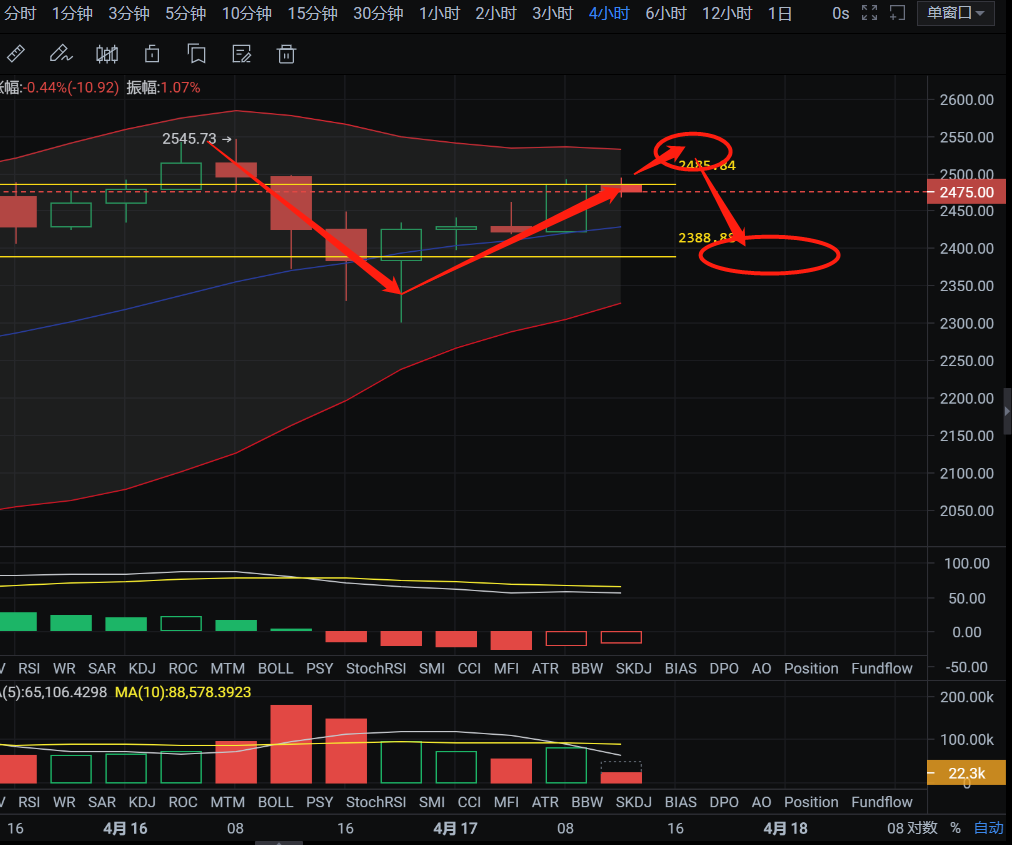Select the 5分钟 interval
Screen dimensions: 1012x845
(x=186, y=14)
